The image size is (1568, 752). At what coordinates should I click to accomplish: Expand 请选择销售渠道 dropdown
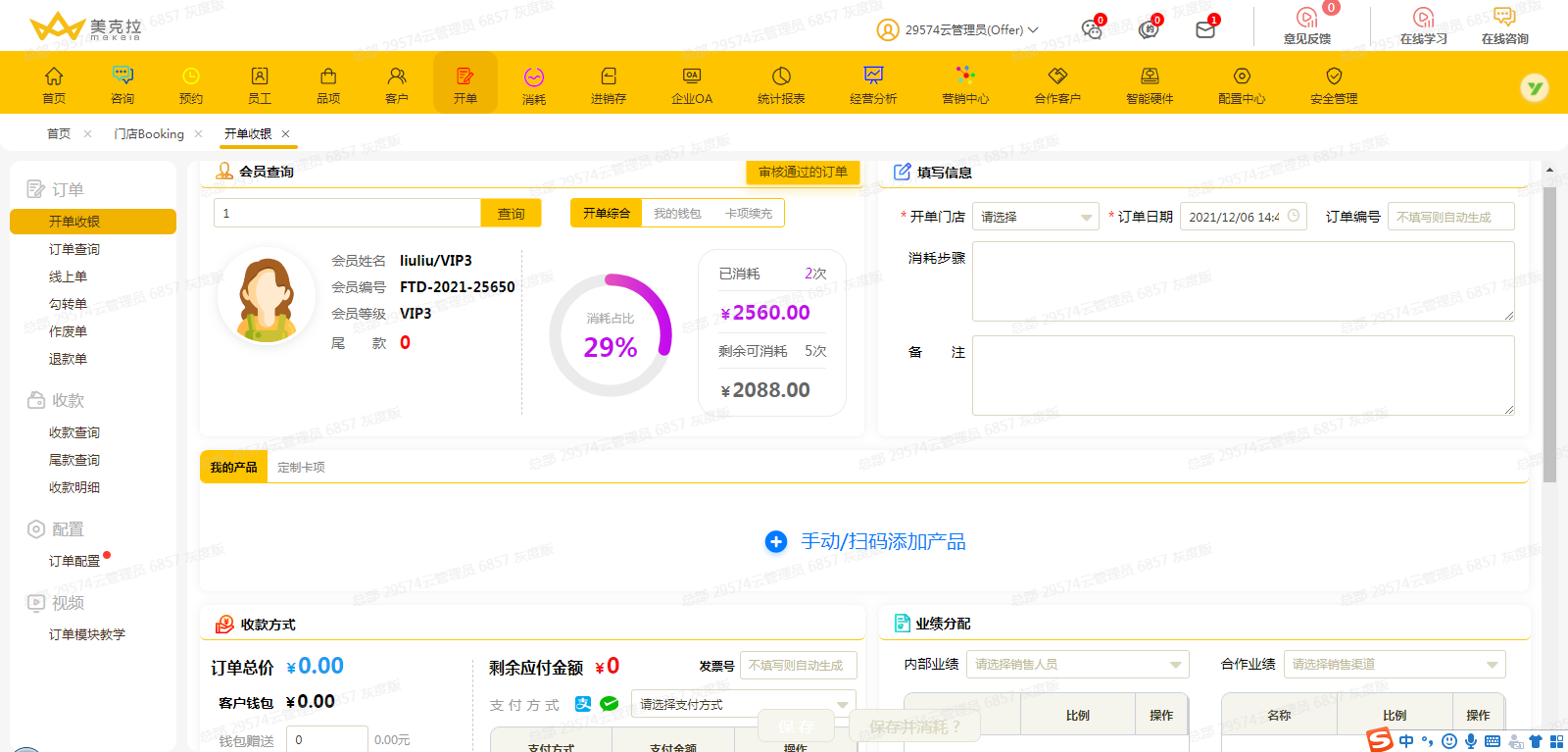[1395, 664]
